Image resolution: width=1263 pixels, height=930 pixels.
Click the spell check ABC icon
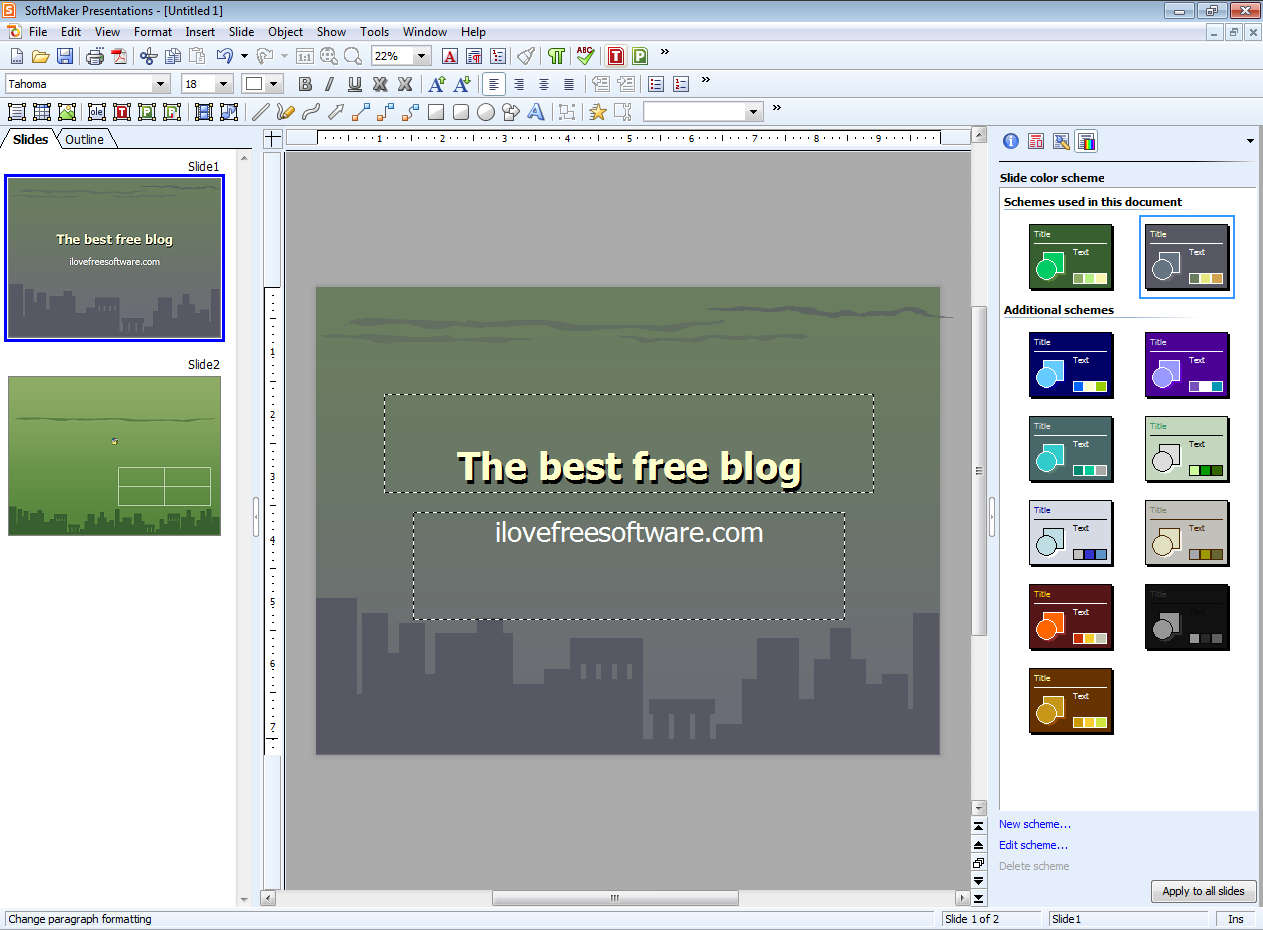coord(585,57)
